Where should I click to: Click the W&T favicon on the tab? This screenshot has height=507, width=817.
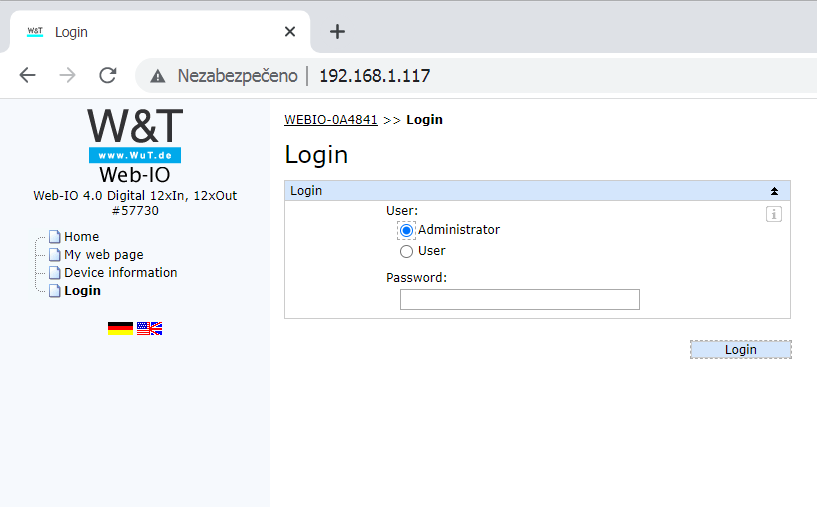coord(35,32)
